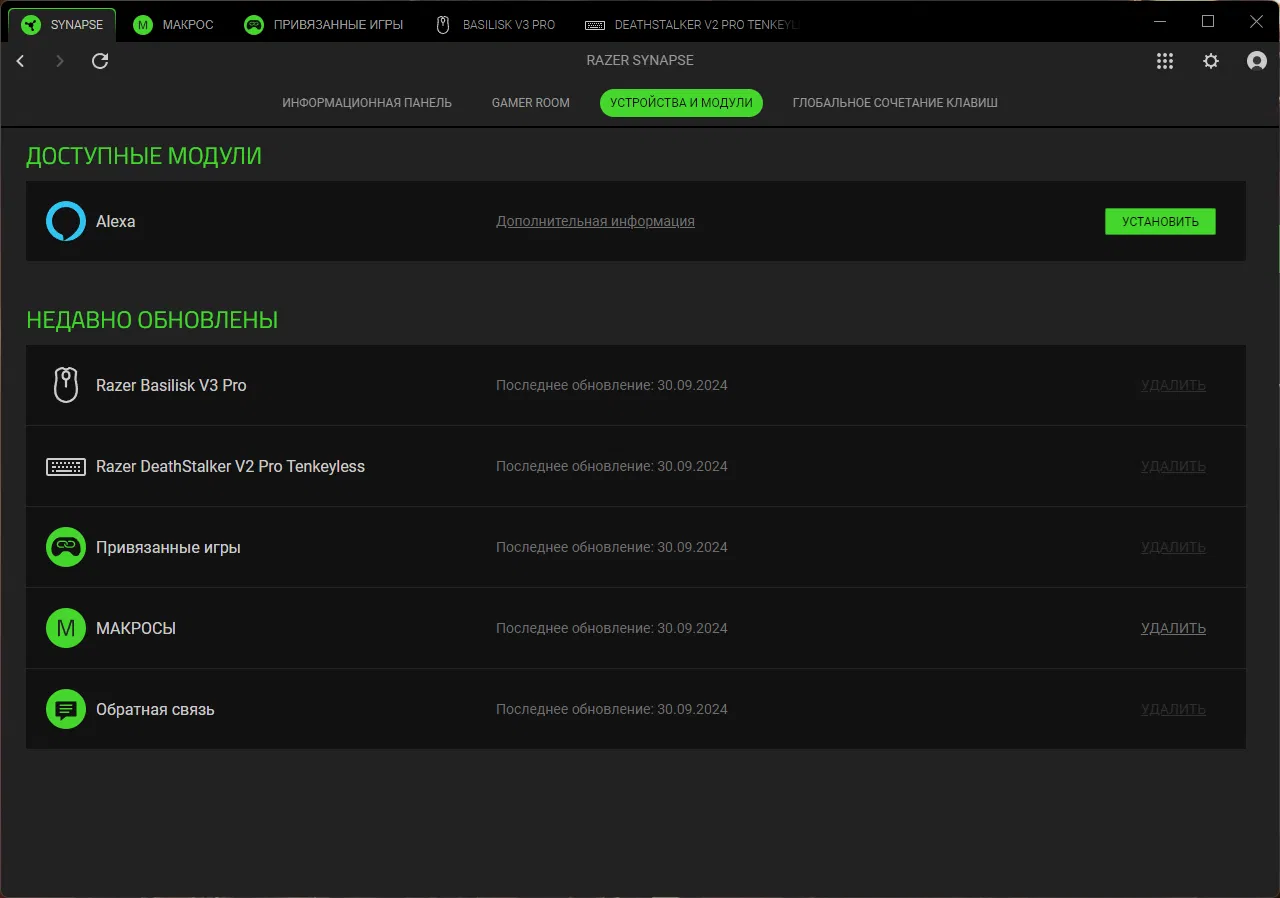
Task: Click the Razer Basilisk V3 Pro mouse icon
Action: point(66,385)
